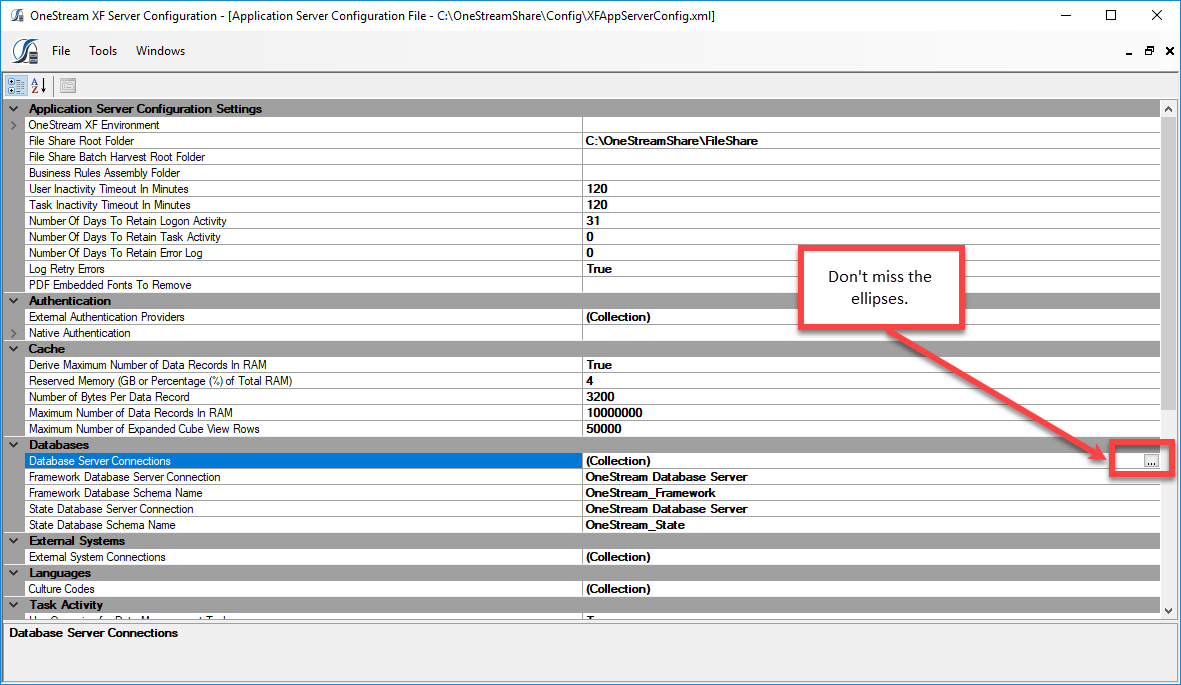The image size is (1181, 685).
Task: Click the scroll up arrow of property grid
Action: [x=1168, y=109]
